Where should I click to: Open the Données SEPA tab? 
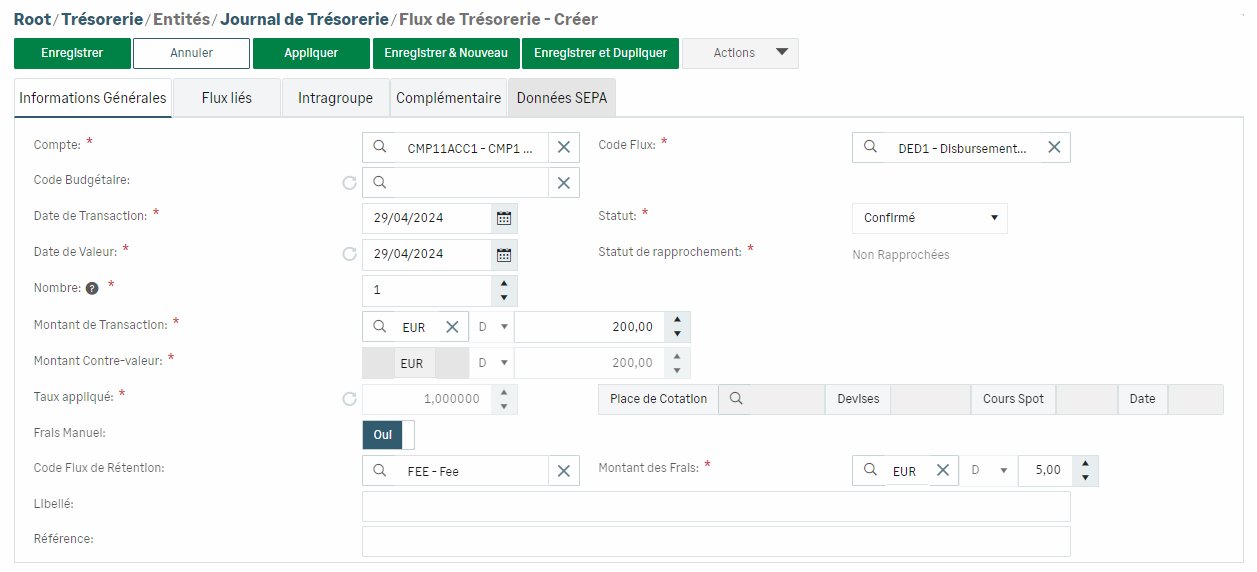(x=561, y=98)
